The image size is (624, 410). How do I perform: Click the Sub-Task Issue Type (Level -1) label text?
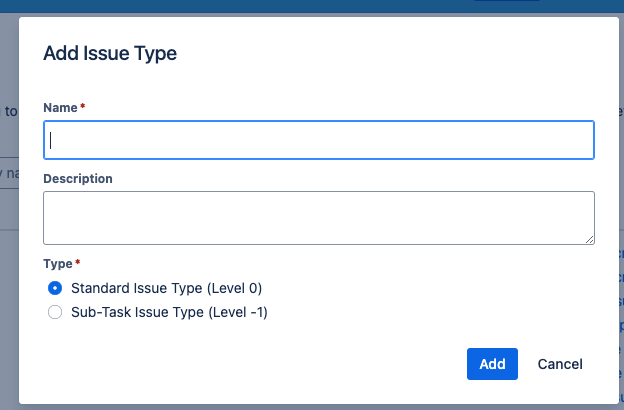[169, 312]
